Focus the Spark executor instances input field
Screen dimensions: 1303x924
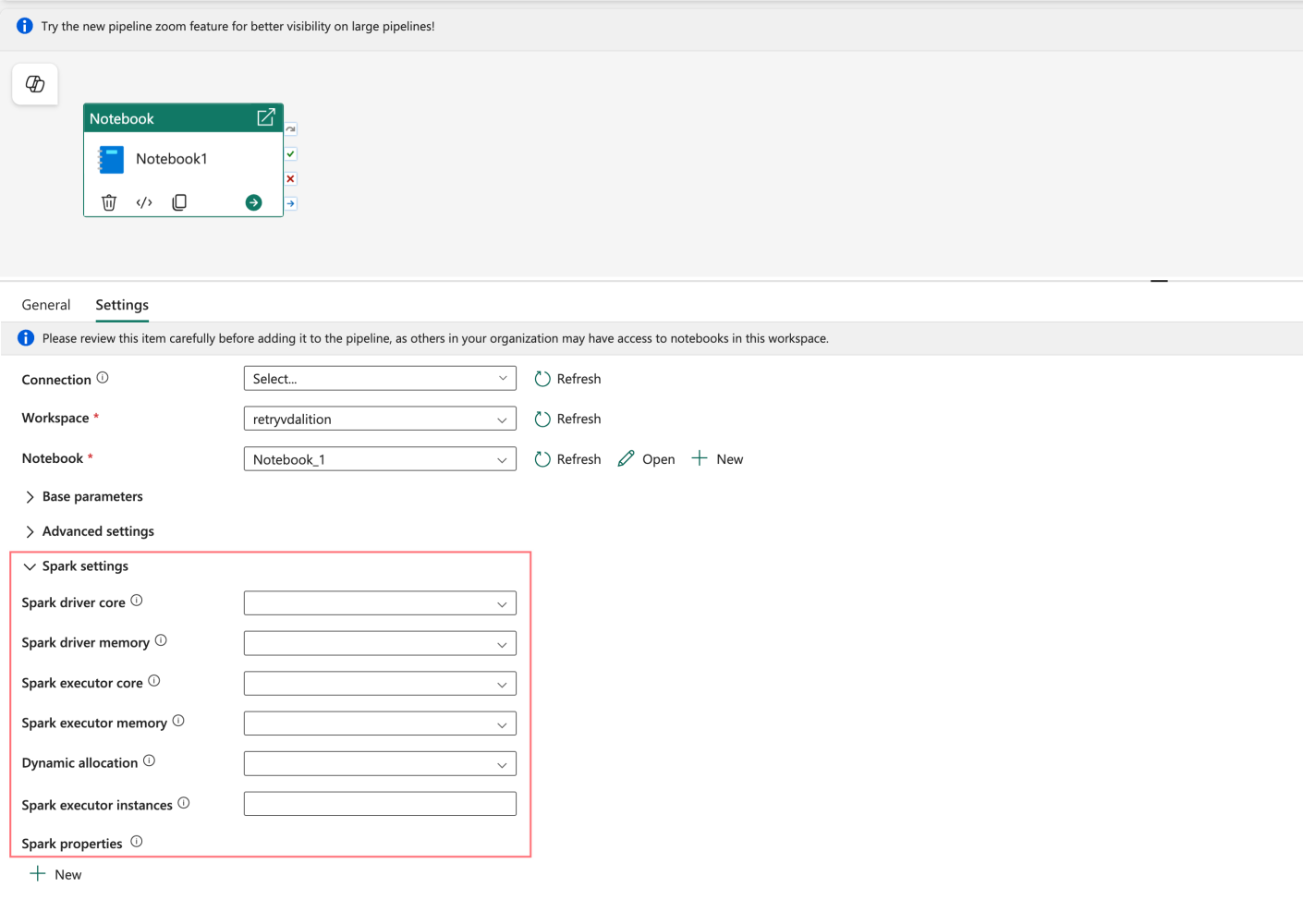pos(380,804)
